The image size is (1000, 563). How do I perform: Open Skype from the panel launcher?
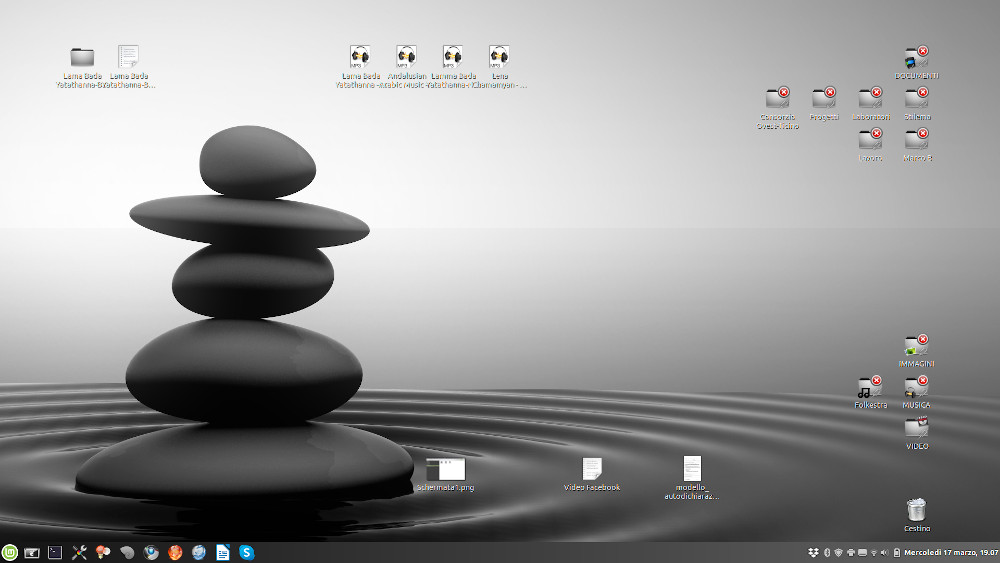pos(246,552)
